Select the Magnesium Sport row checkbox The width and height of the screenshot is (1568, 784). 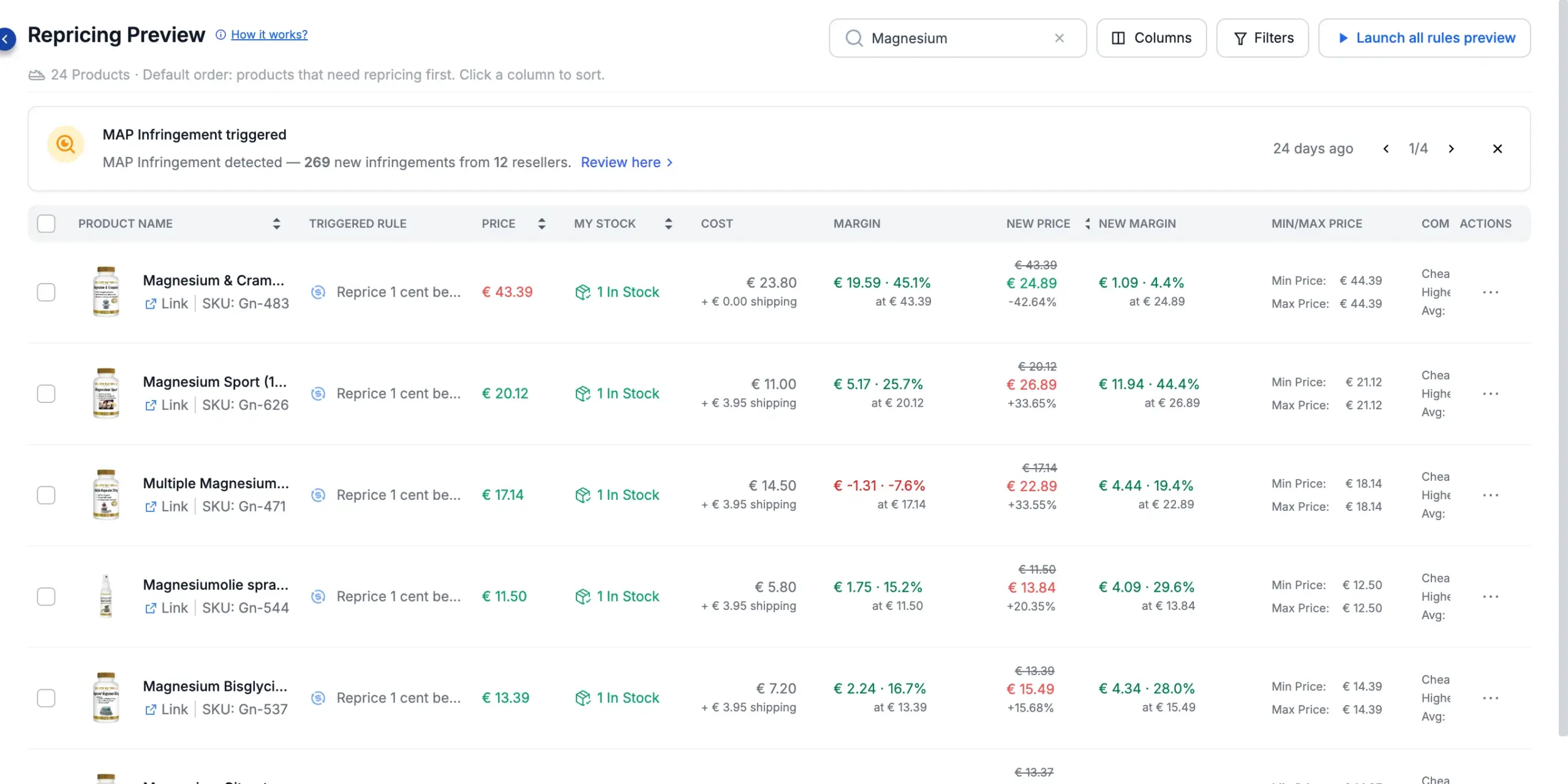46,393
